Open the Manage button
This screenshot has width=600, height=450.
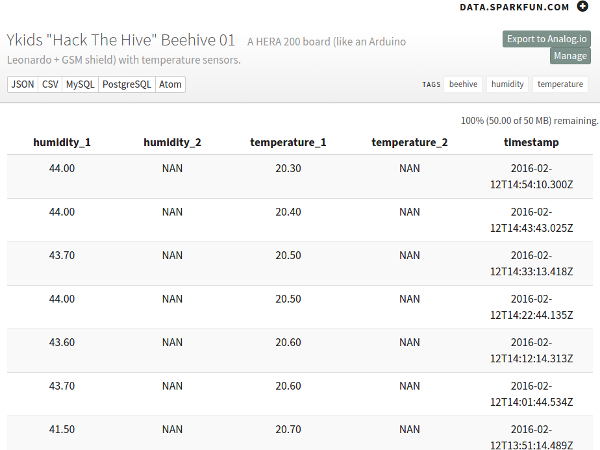coord(570,56)
